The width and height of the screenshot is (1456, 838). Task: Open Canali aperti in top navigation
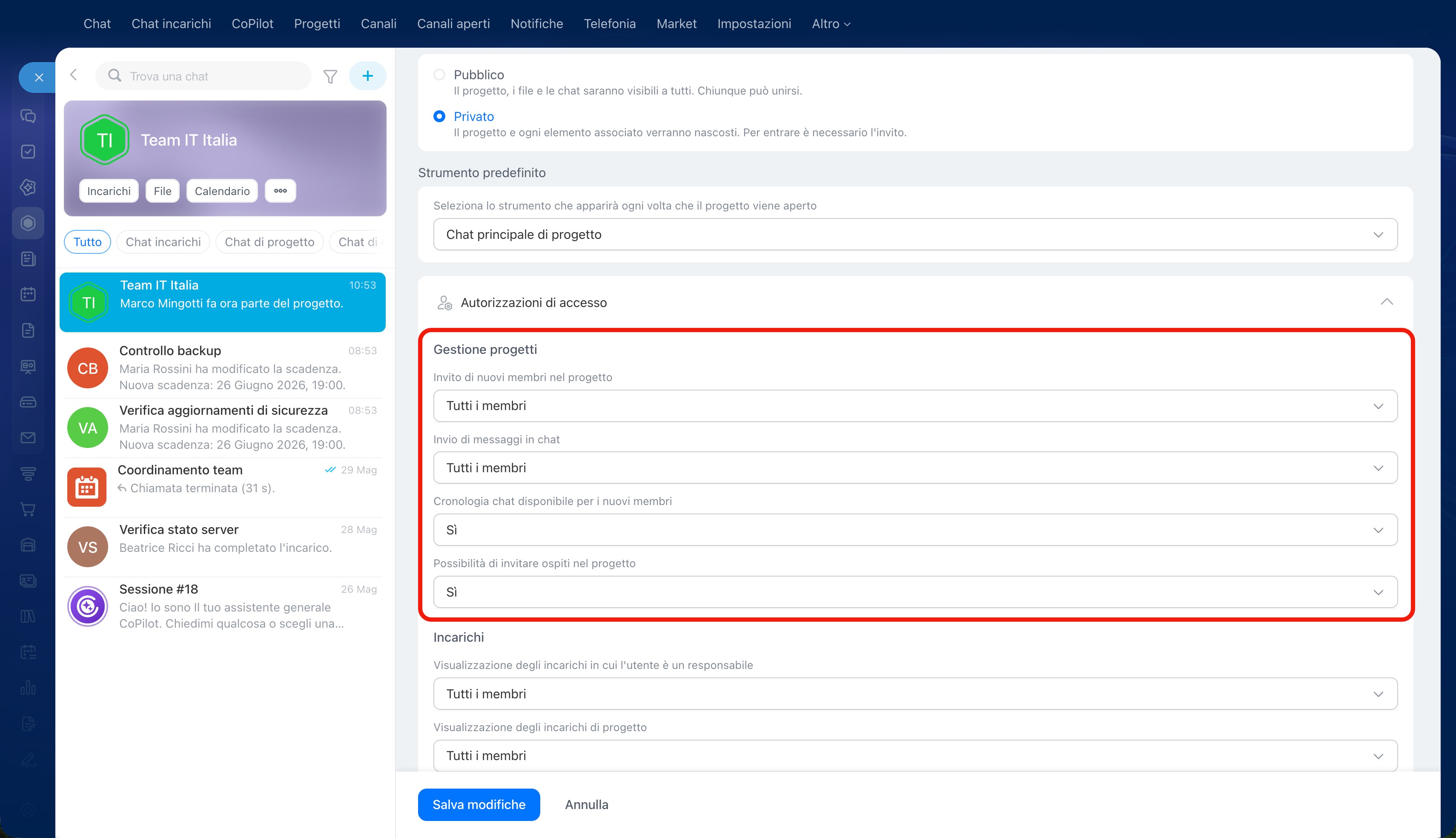453,23
